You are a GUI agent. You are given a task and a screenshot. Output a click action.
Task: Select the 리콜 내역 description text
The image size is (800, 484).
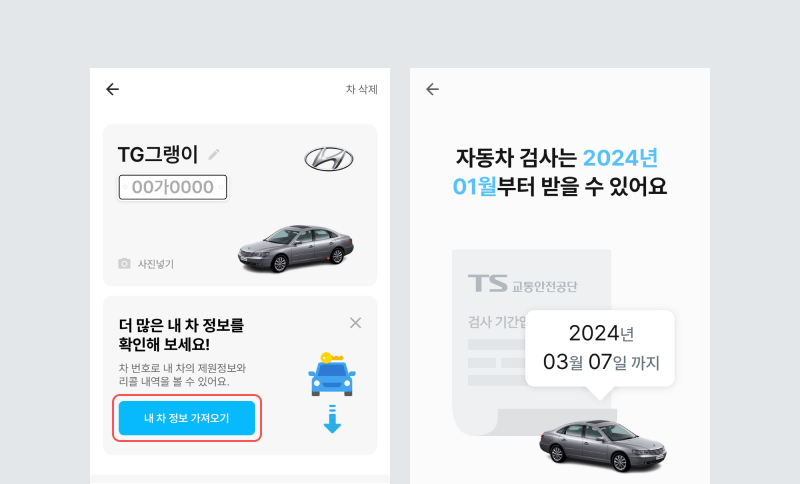[182, 374]
